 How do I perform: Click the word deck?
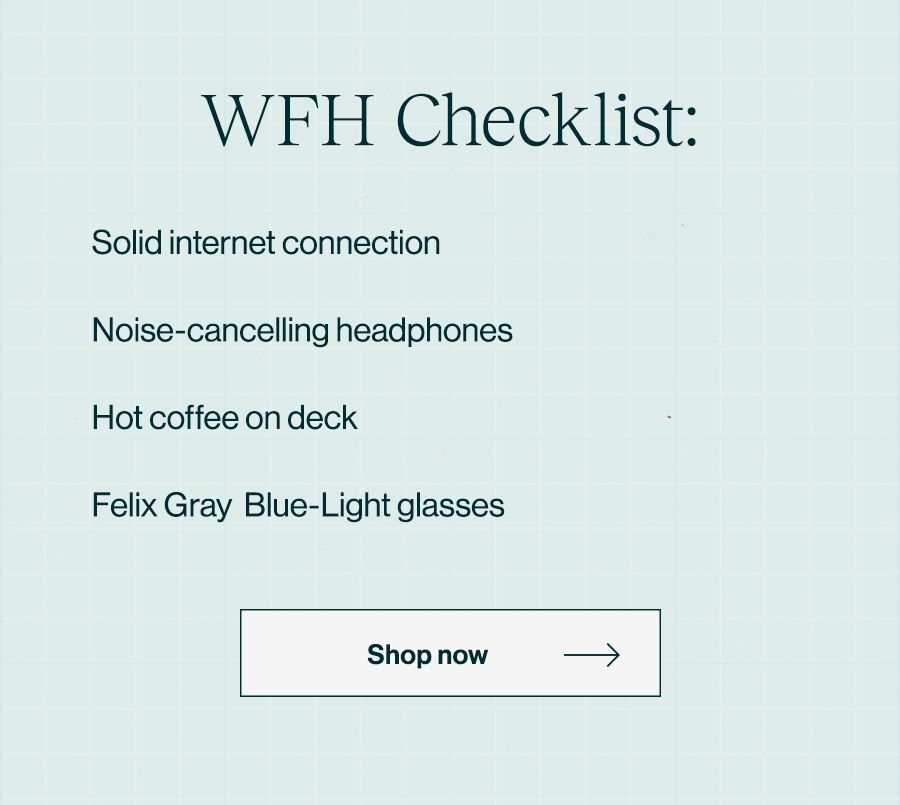322,418
